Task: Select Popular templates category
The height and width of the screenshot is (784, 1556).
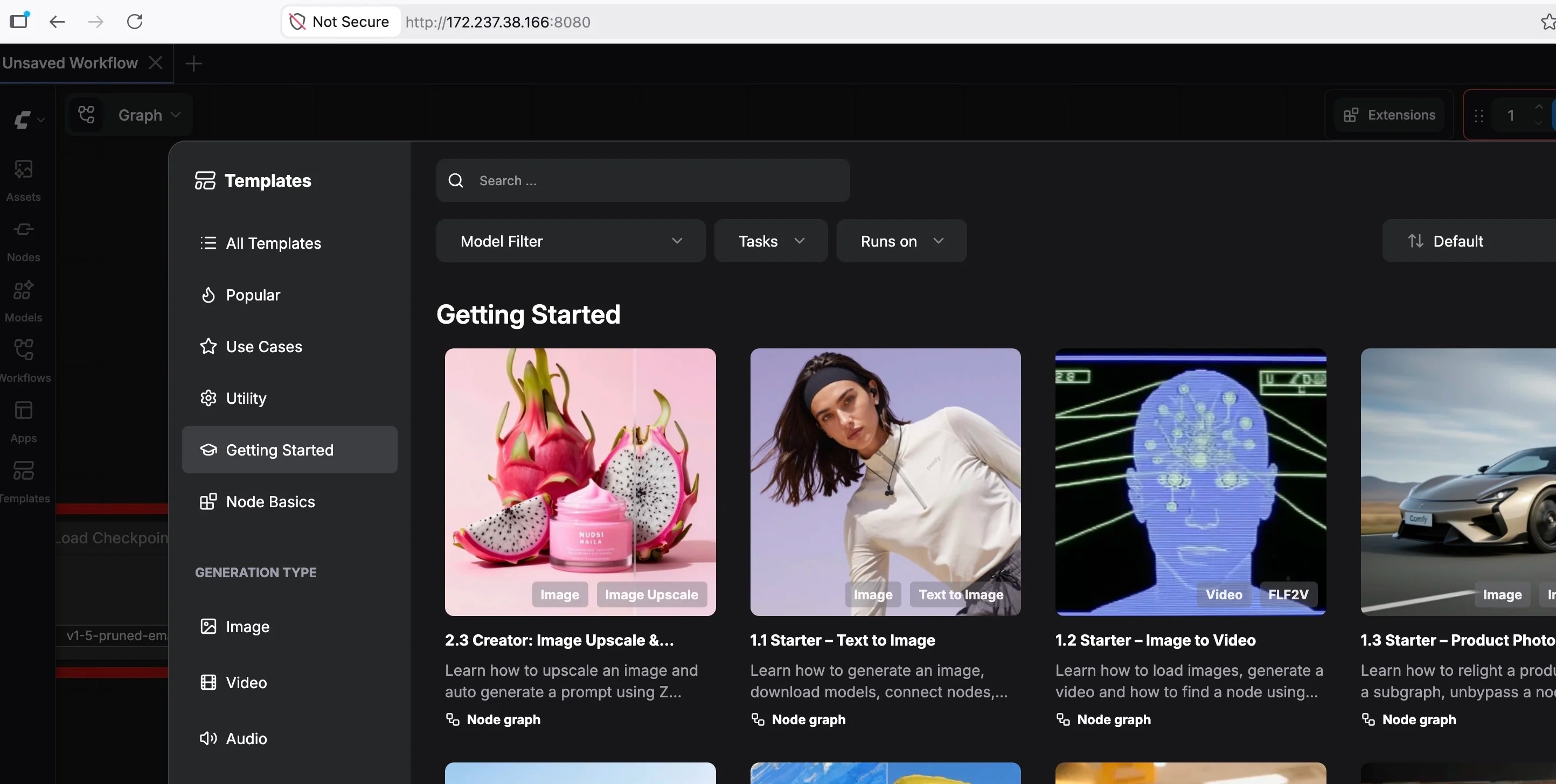Action: tap(253, 295)
